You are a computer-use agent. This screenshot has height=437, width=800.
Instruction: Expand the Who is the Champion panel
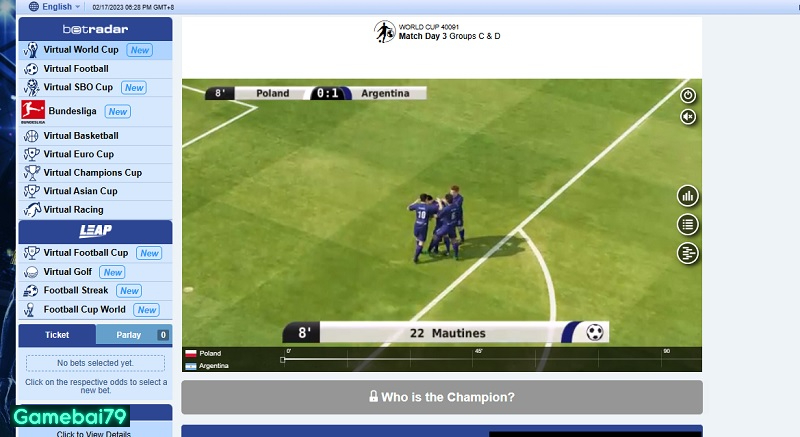[442, 397]
